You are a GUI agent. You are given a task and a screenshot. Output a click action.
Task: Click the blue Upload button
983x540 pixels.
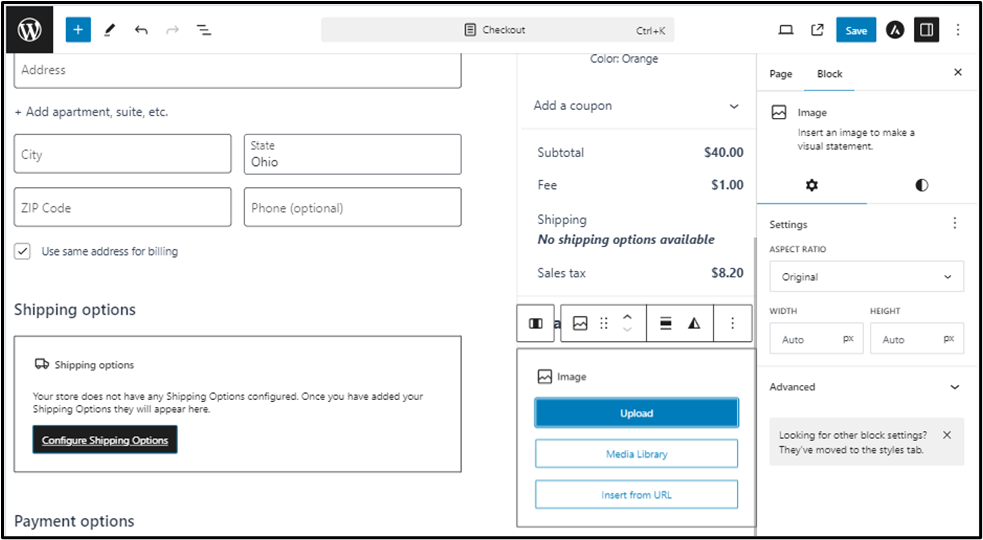[636, 413]
